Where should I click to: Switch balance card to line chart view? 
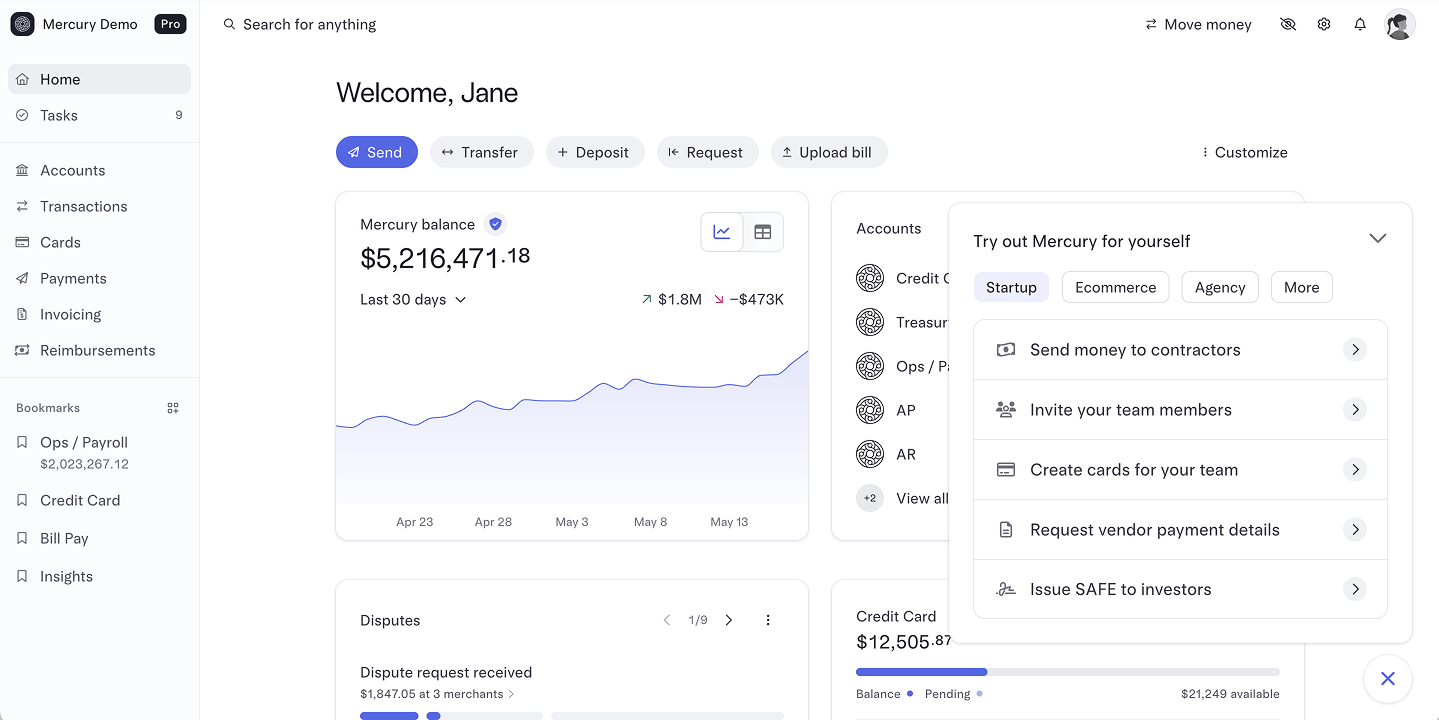point(722,232)
